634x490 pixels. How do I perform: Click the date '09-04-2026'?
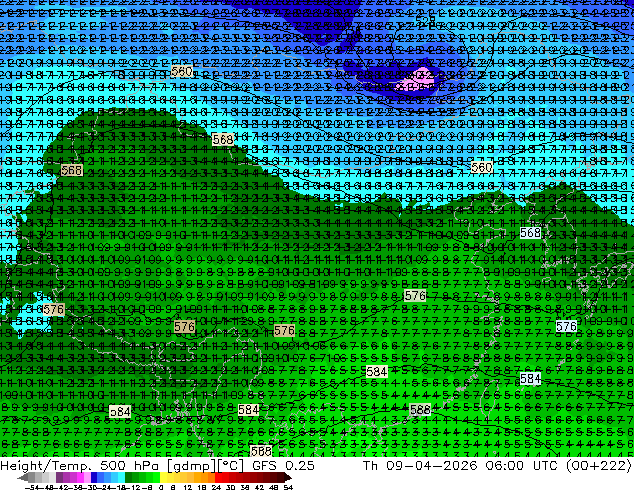point(431,465)
